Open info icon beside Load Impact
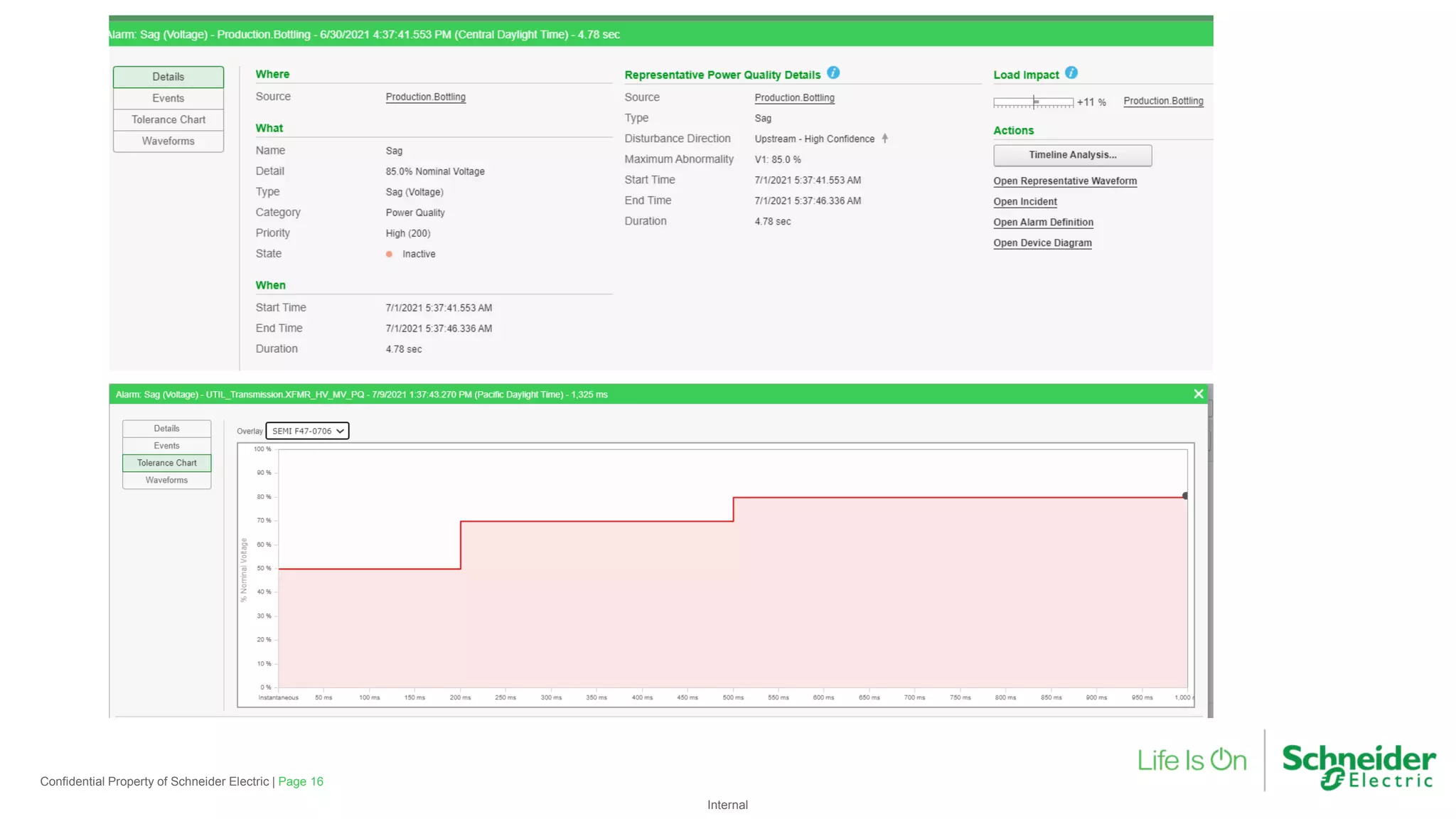This screenshot has height=819, width=1456. pos(1071,73)
